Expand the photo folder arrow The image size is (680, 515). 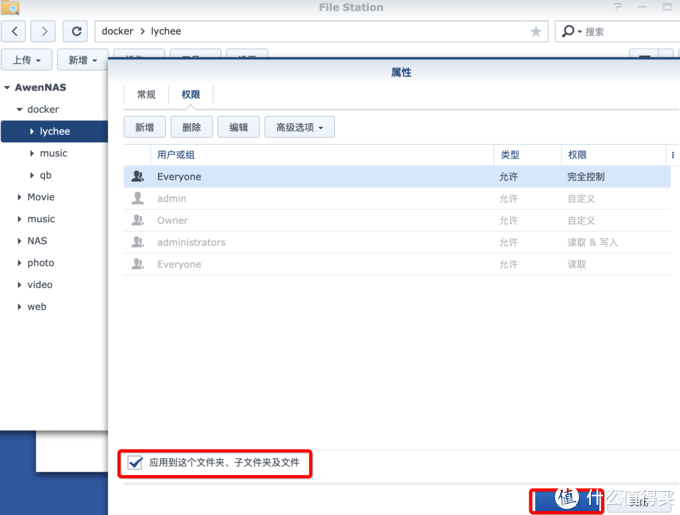click(19, 263)
